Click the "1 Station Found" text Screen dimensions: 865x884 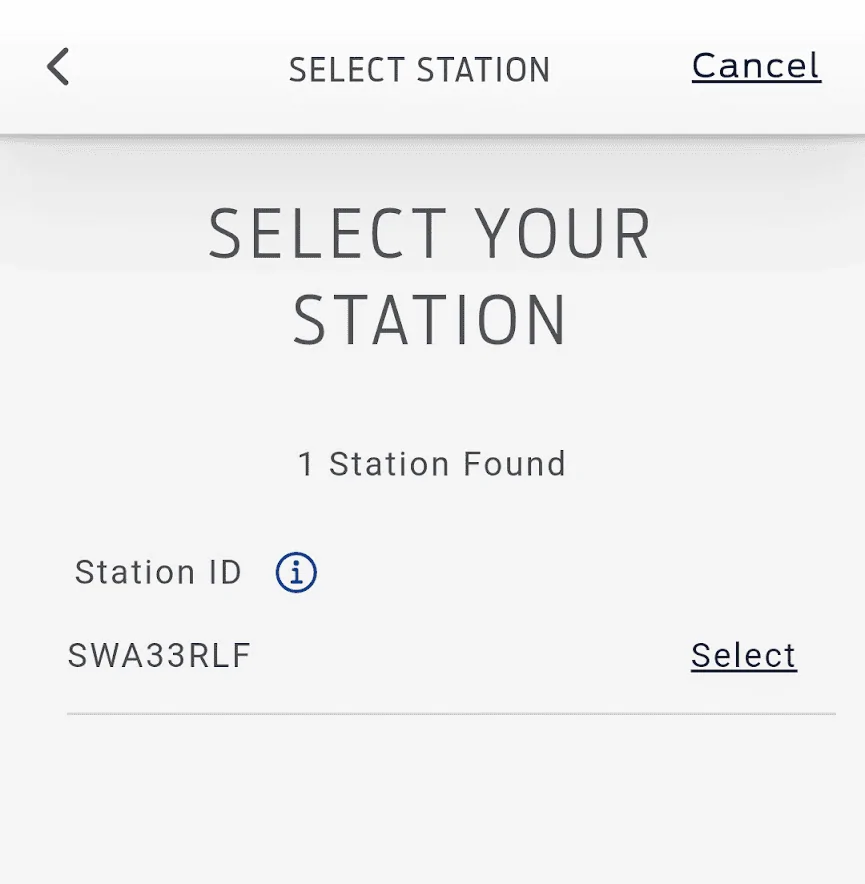coord(431,464)
